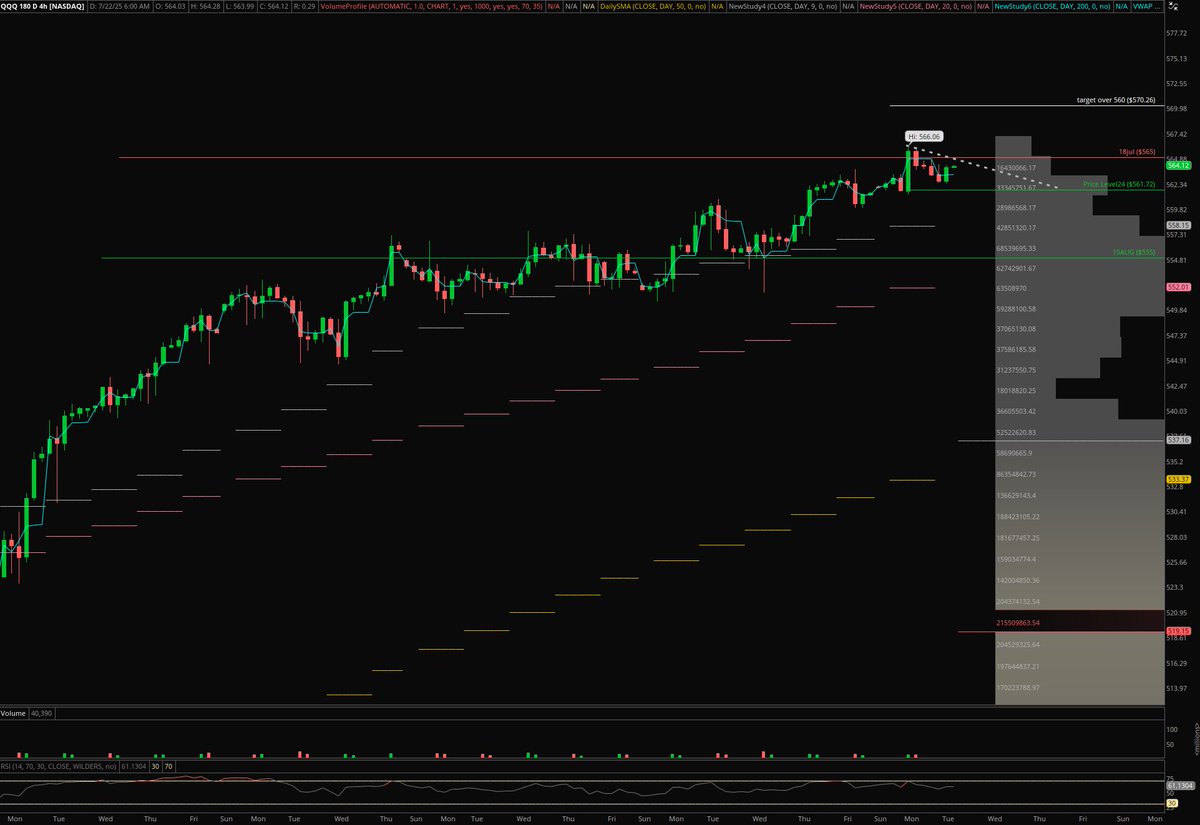Click the RSI 61.1304 axis value tag

[x=1179, y=786]
